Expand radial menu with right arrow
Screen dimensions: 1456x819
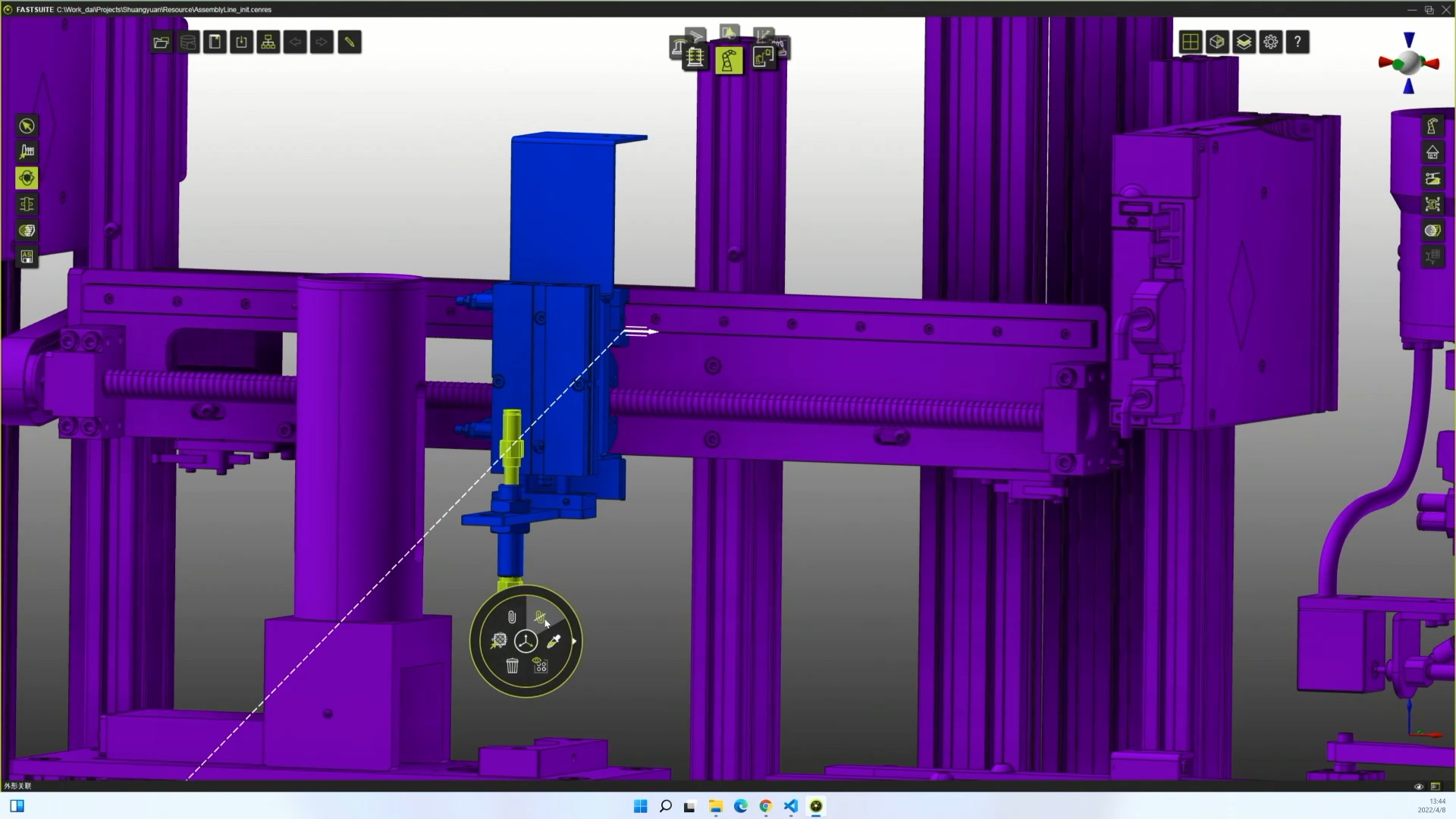574,642
